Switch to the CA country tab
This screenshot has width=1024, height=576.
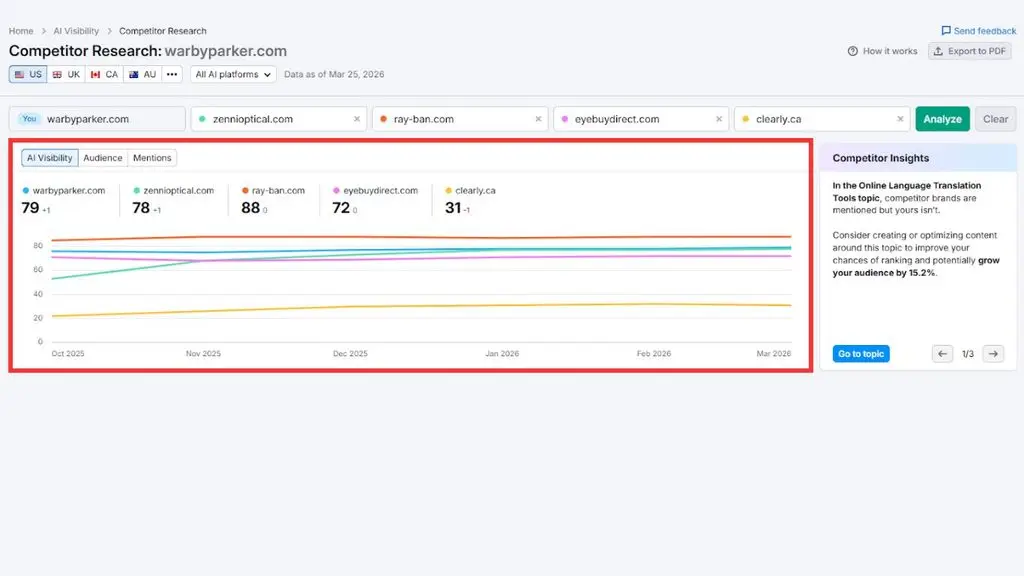(x=104, y=74)
